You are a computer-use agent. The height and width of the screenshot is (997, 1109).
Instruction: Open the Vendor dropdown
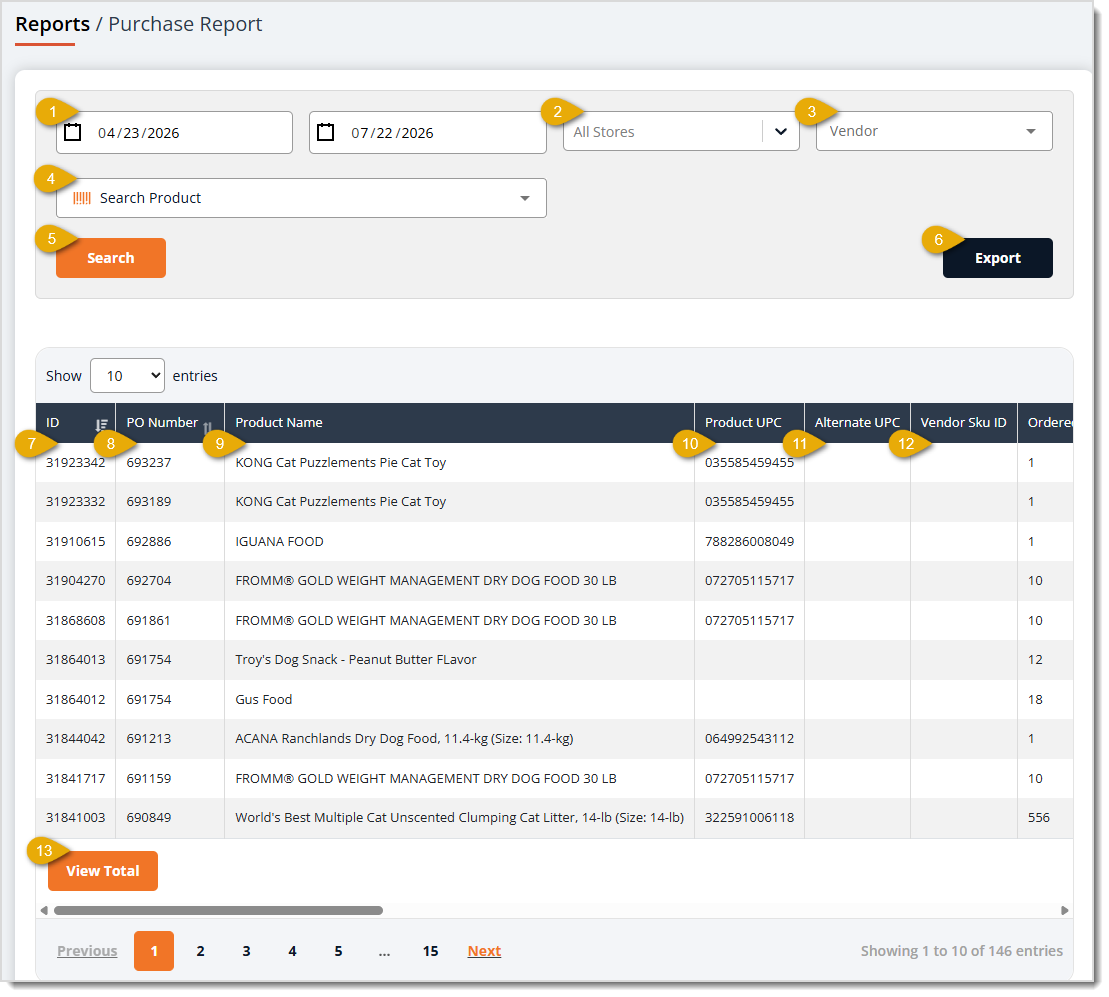(934, 132)
